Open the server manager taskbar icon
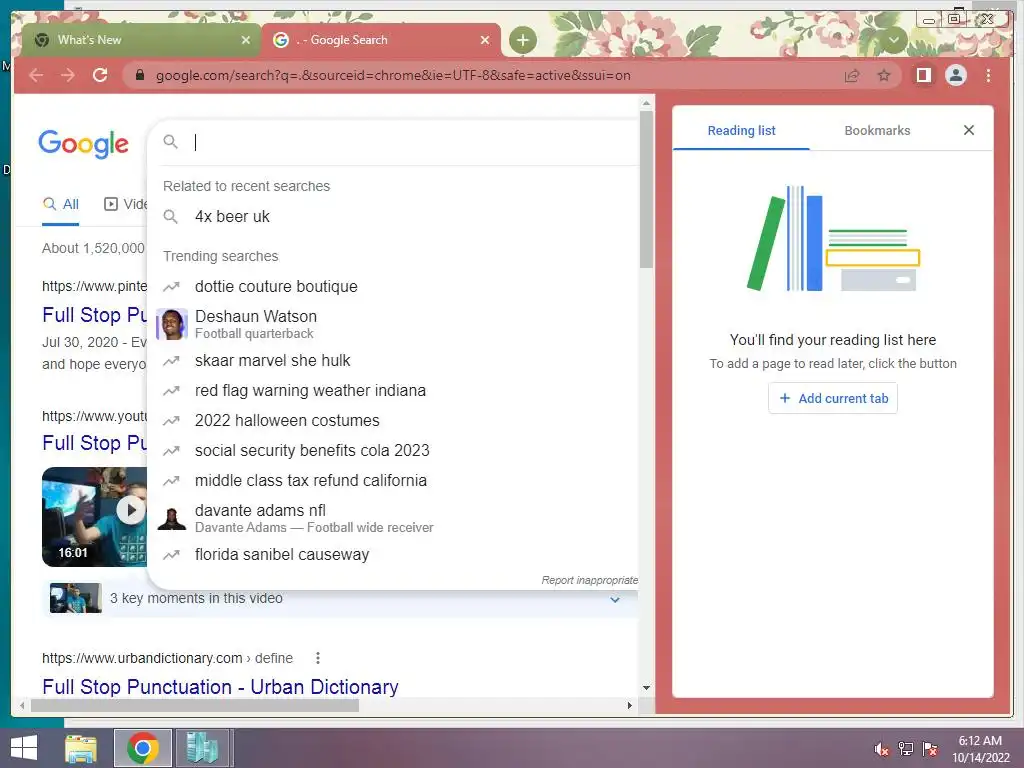 [202, 748]
